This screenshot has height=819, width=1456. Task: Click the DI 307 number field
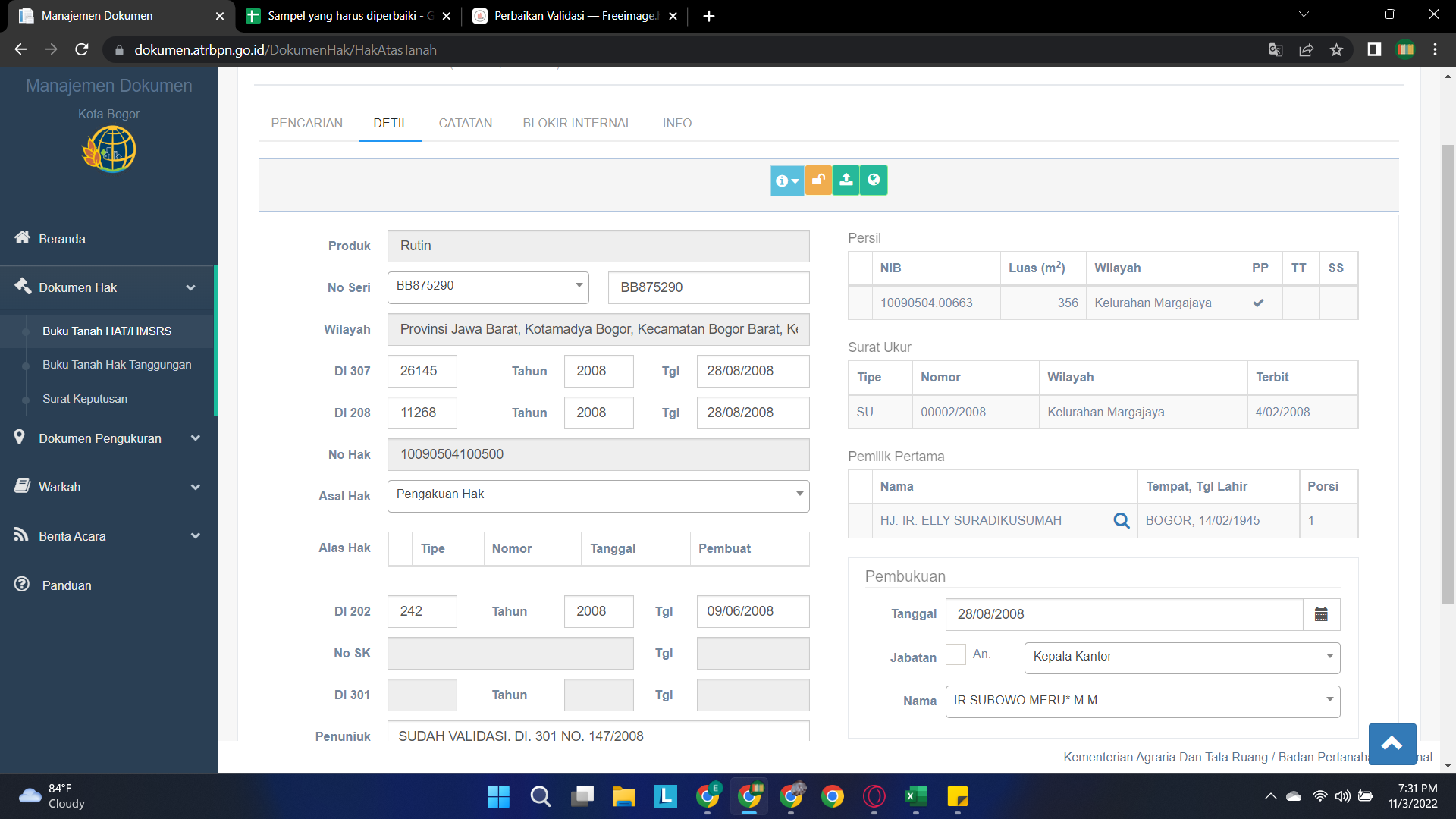pyautogui.click(x=422, y=371)
